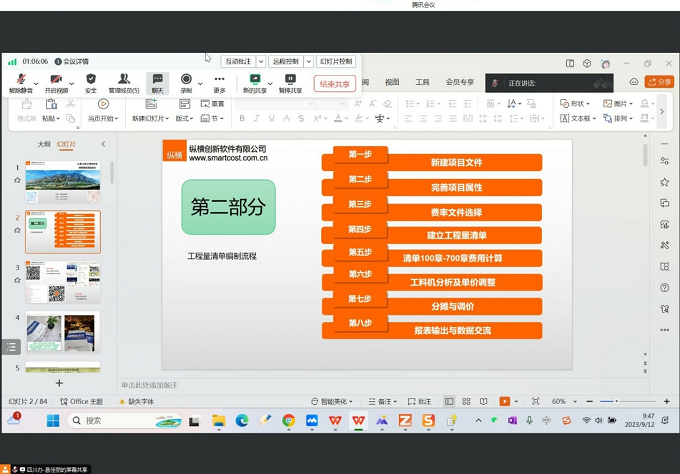Unmute microphone in Tencent Meeting toolbar
This screenshot has width=680, height=474.
[20, 81]
